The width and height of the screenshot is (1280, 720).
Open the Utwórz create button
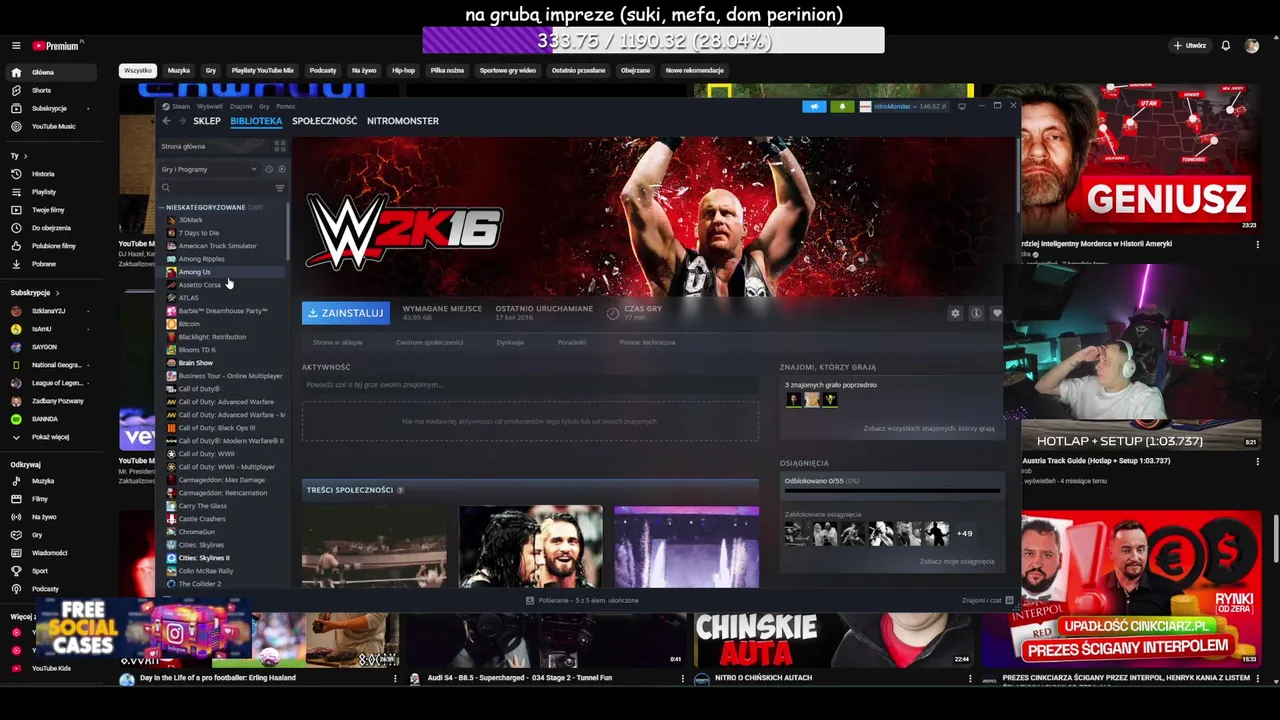(1190, 46)
